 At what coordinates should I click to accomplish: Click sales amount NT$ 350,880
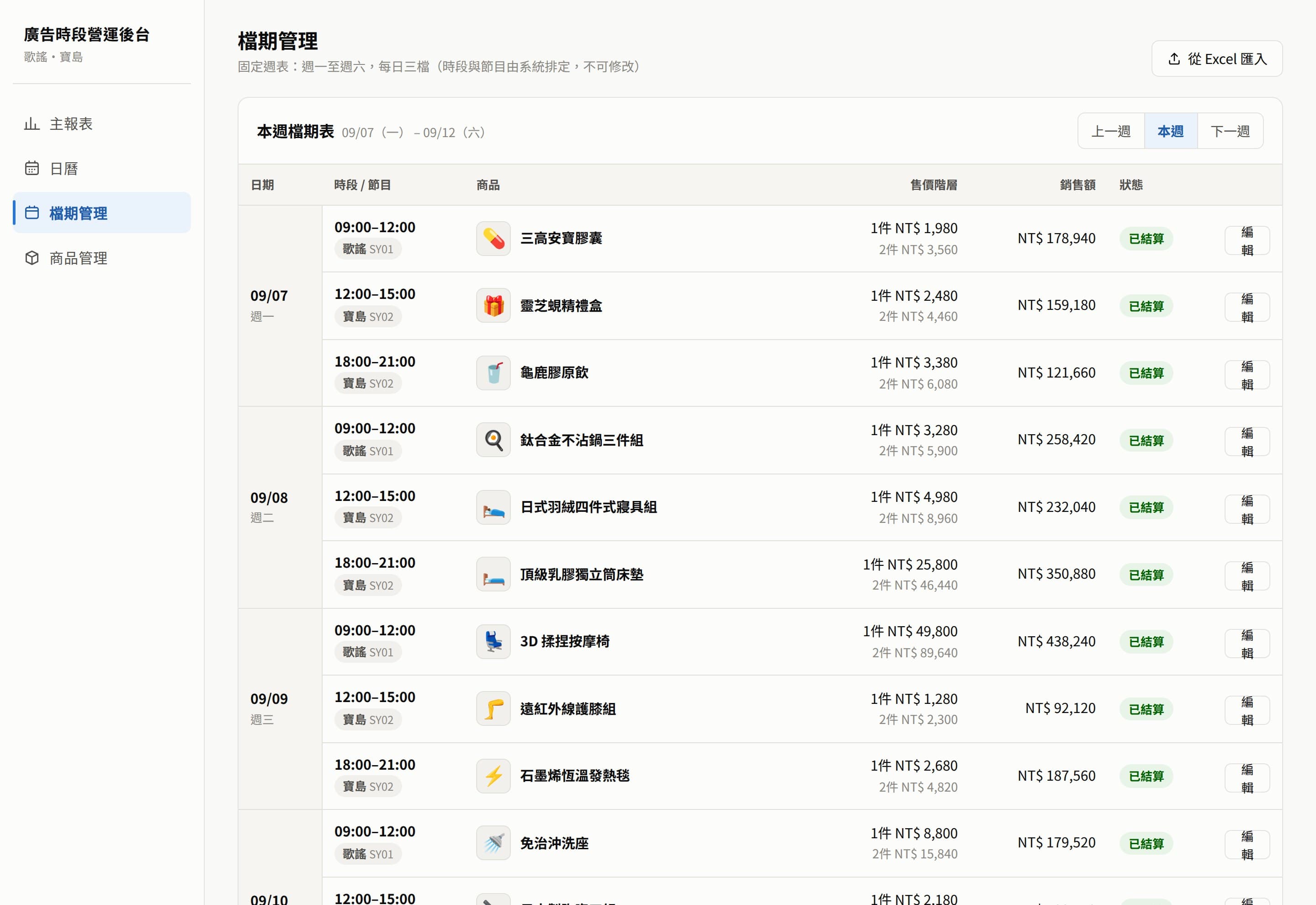(1056, 574)
